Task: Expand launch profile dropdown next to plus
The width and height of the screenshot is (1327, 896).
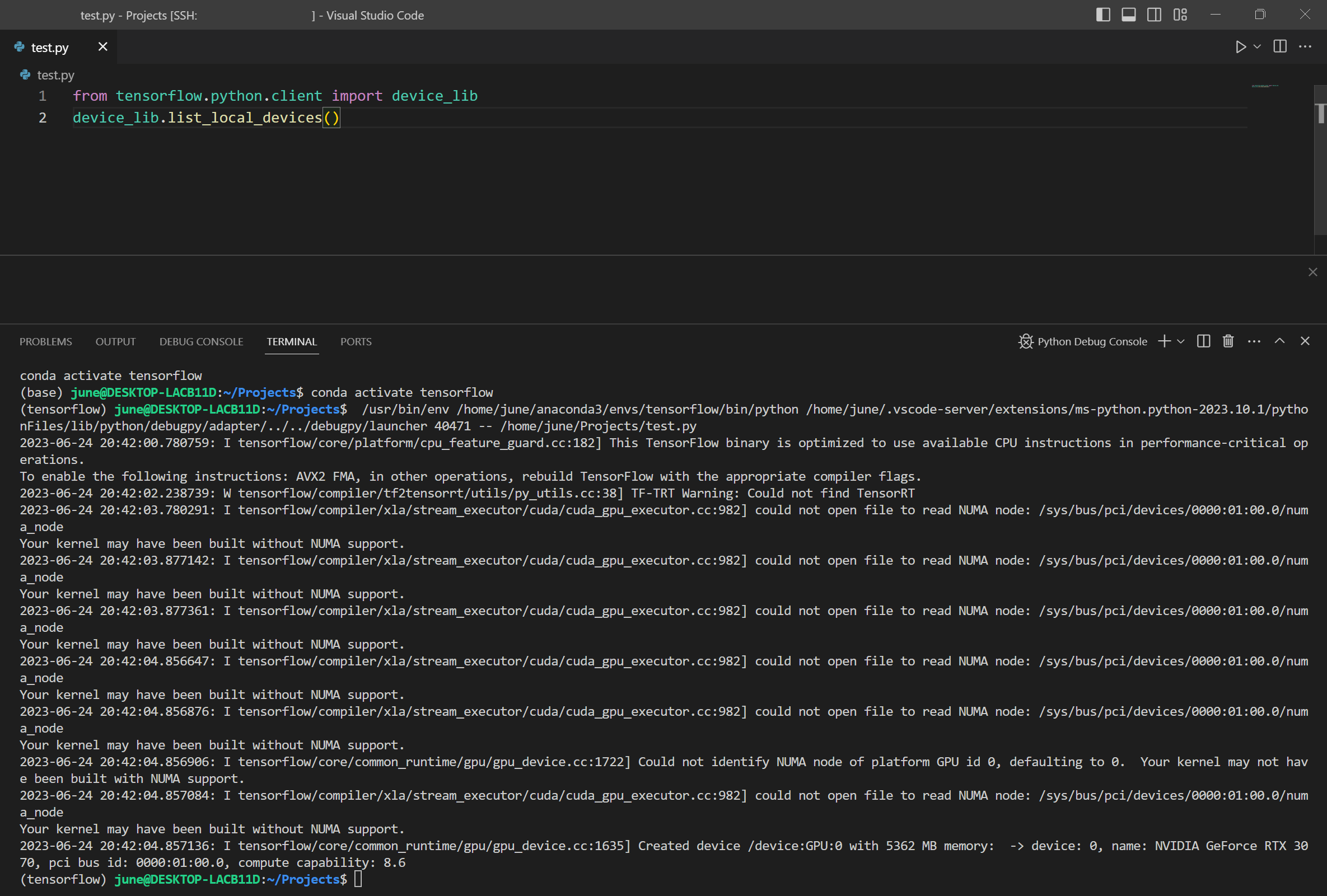Action: pyautogui.click(x=1181, y=341)
